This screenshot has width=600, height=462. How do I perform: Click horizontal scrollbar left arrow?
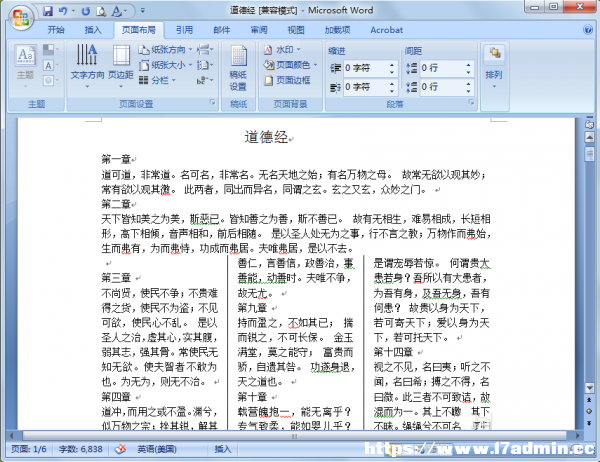(x=12, y=436)
